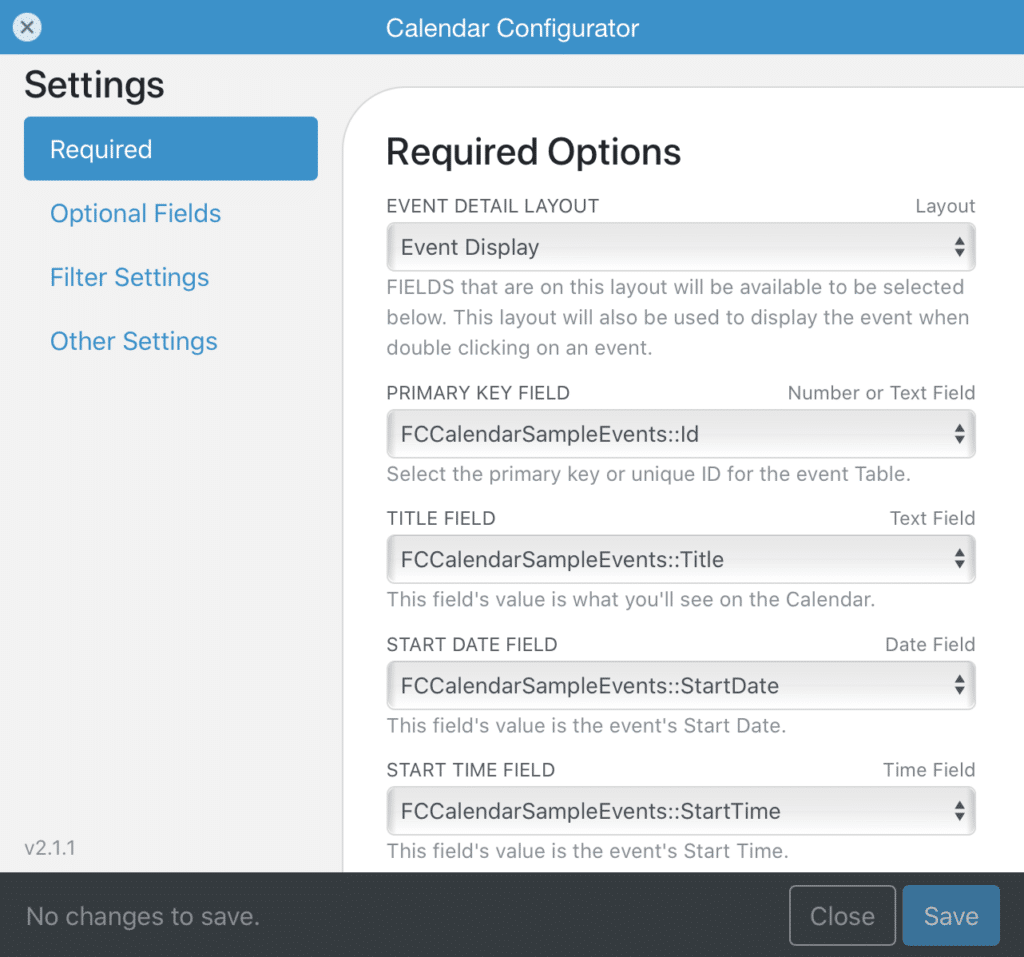
Task: Close the Calendar Configurator with X icon
Action: [27, 27]
